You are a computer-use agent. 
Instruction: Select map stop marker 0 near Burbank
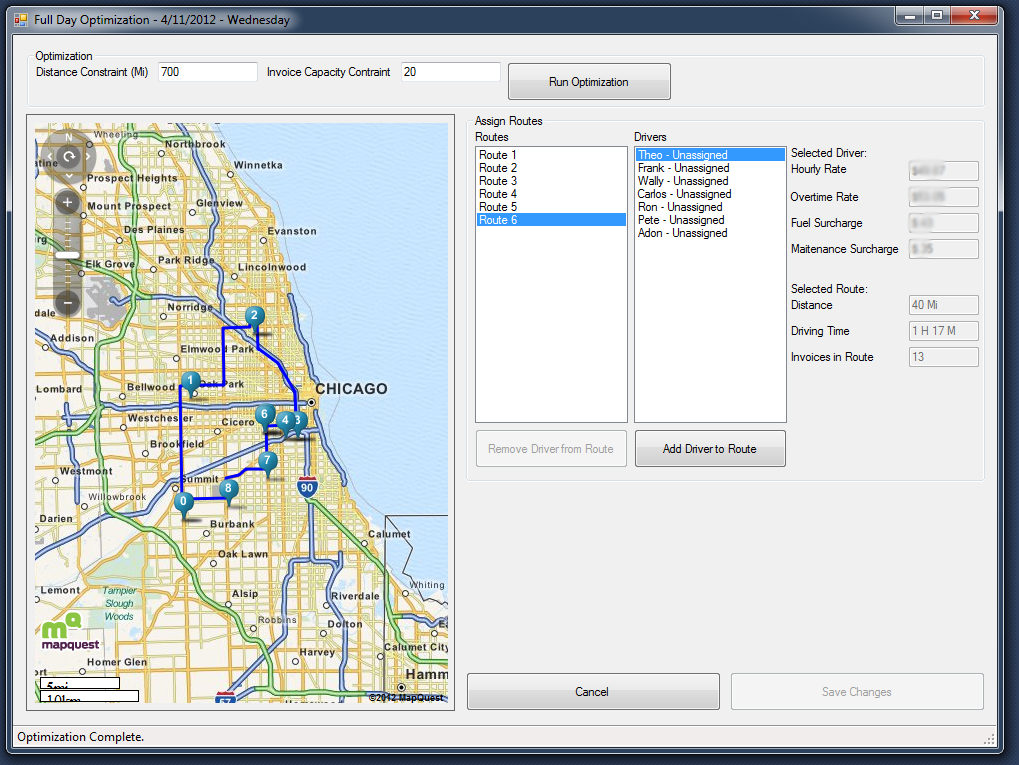[x=183, y=502]
